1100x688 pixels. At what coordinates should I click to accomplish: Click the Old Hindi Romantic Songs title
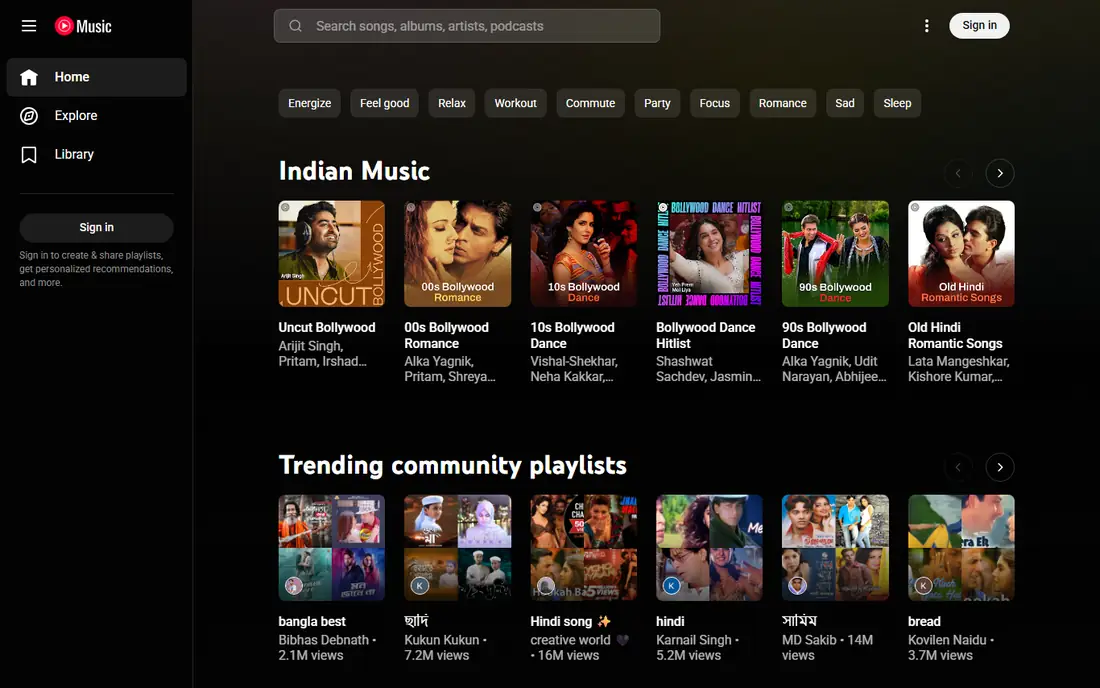click(955, 335)
